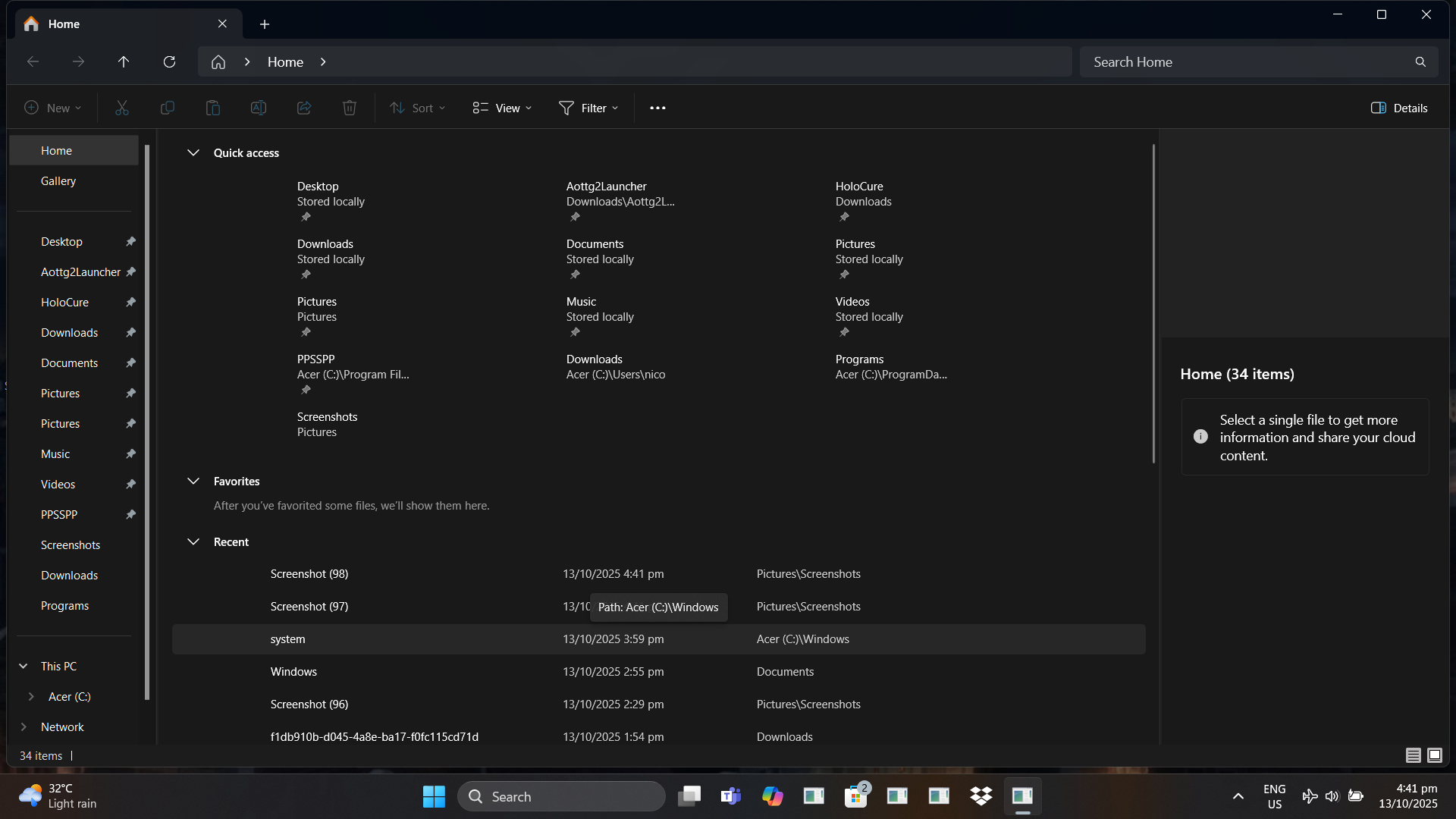Unpin PPSSPP in the sidebar

click(x=130, y=514)
